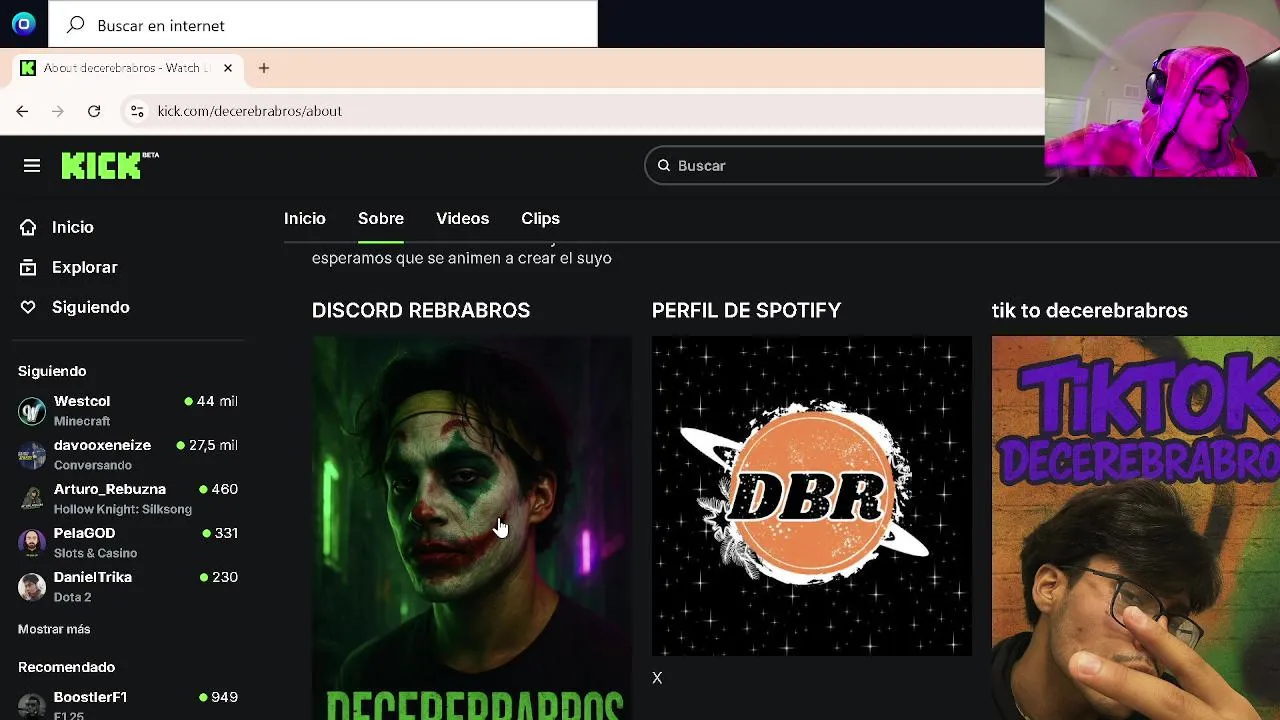Click the Hollow Knight: Silksong category text

point(123,509)
